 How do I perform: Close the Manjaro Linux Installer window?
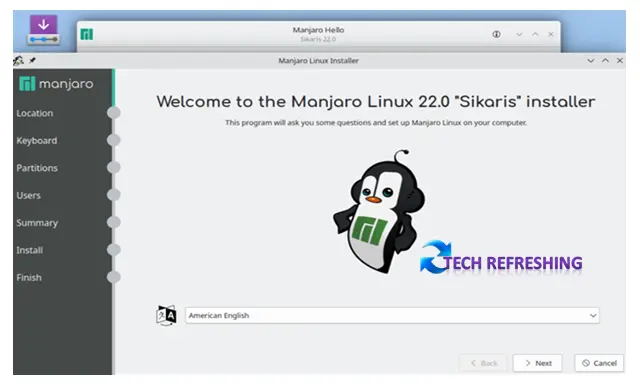620,60
